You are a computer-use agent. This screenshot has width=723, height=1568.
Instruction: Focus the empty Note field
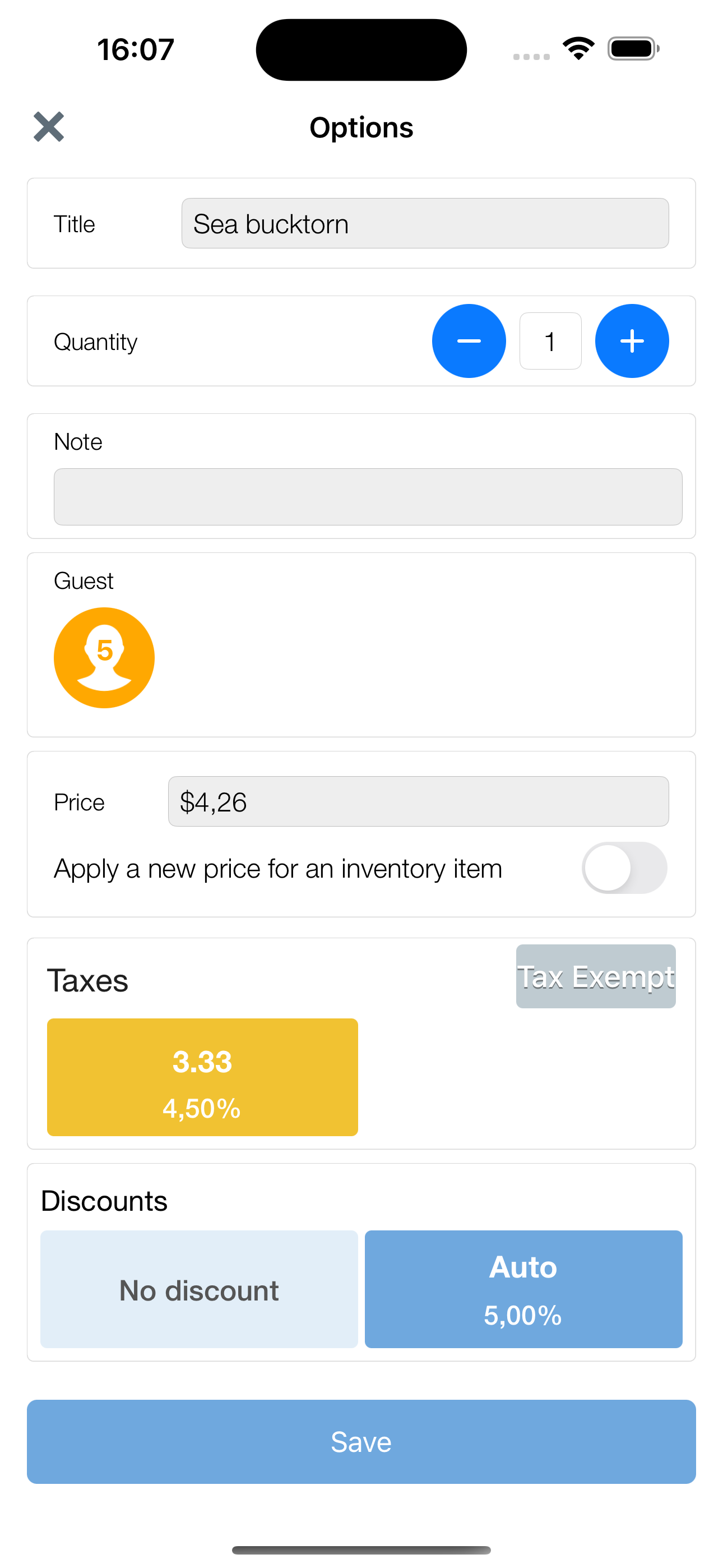368,497
